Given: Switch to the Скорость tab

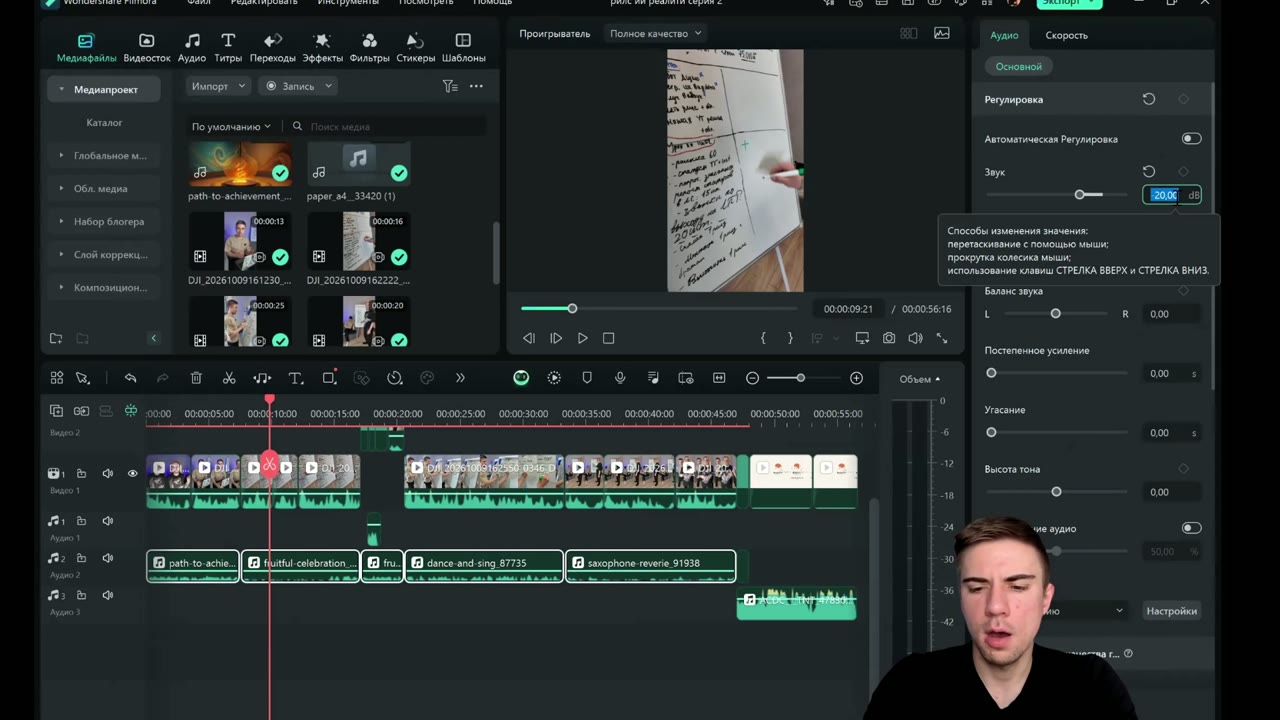Looking at the screenshot, I should tap(1066, 35).
